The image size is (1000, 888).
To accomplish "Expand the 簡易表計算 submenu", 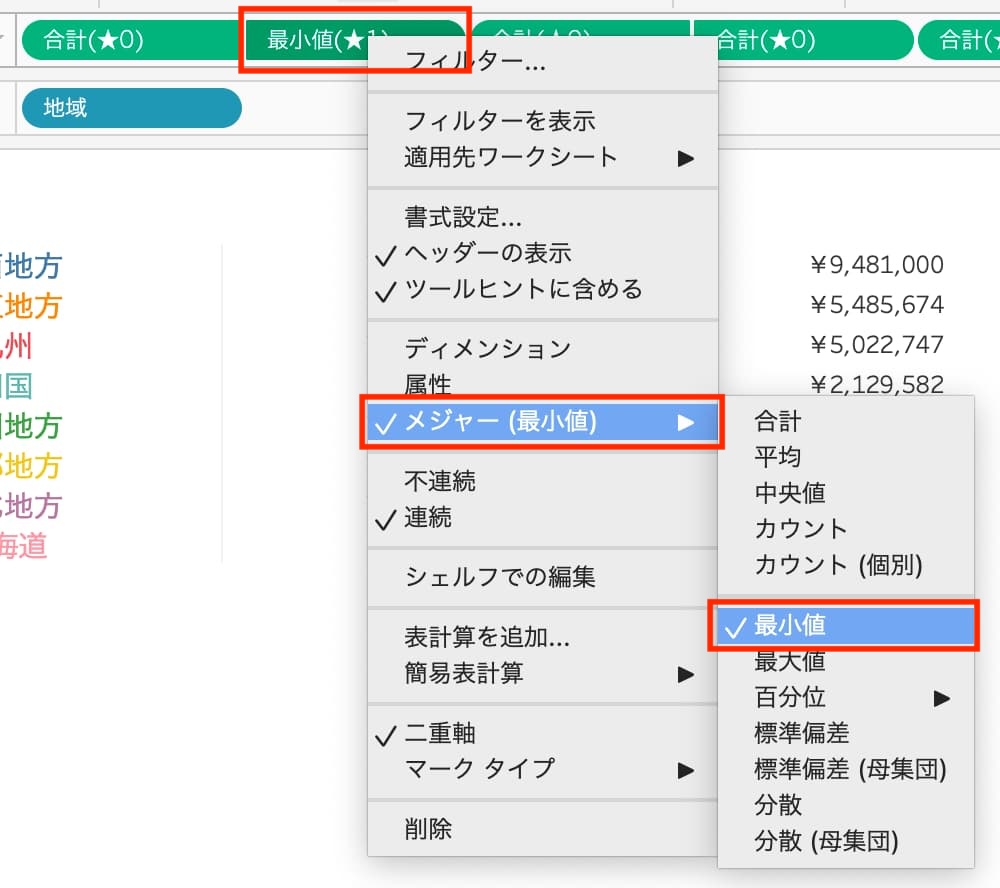I will 540,673.
